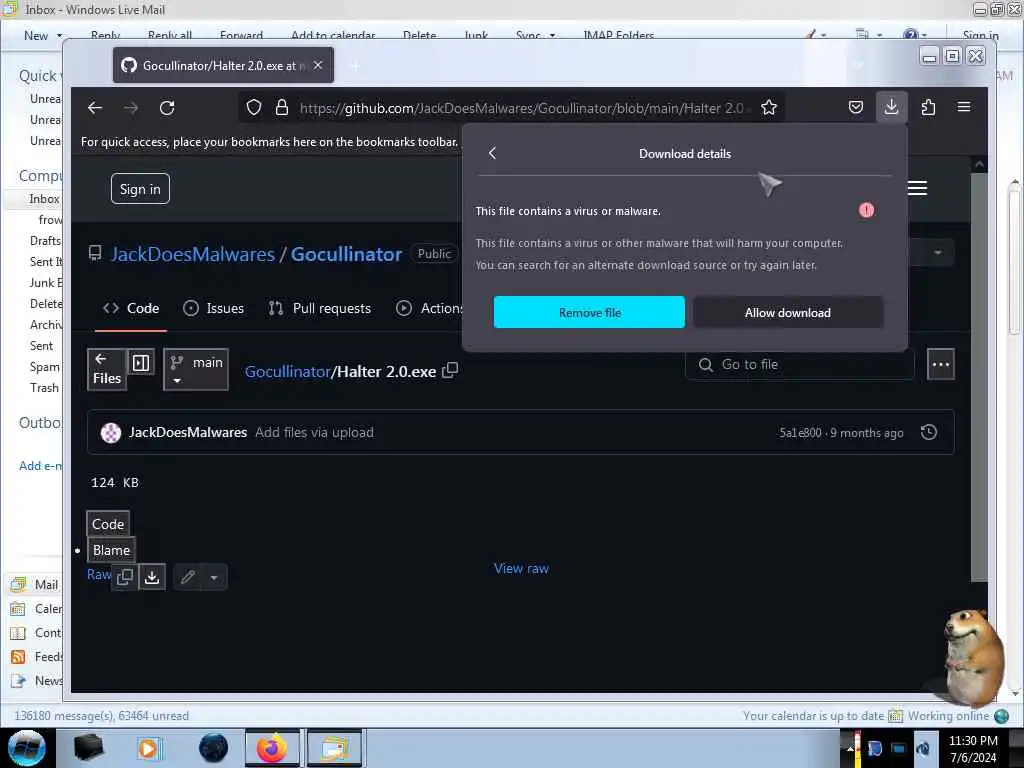Select the Blame view button
Image resolution: width=1024 pixels, height=768 pixels.
click(x=111, y=550)
